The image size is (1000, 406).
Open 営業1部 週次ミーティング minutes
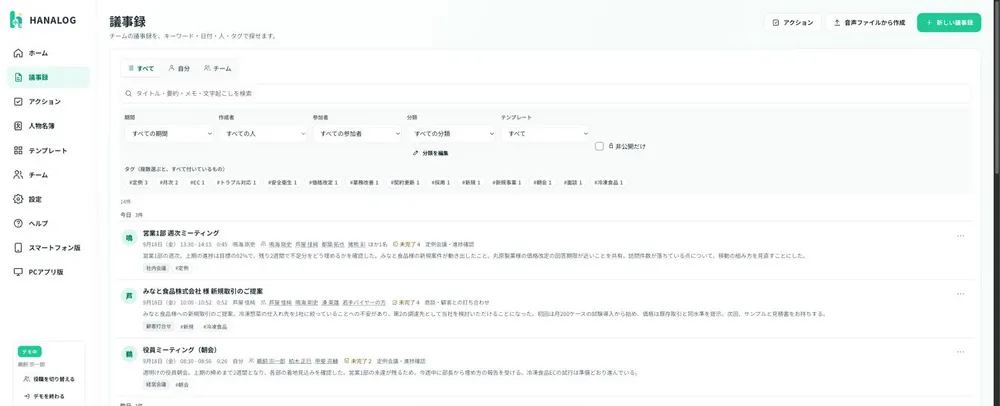coord(181,233)
